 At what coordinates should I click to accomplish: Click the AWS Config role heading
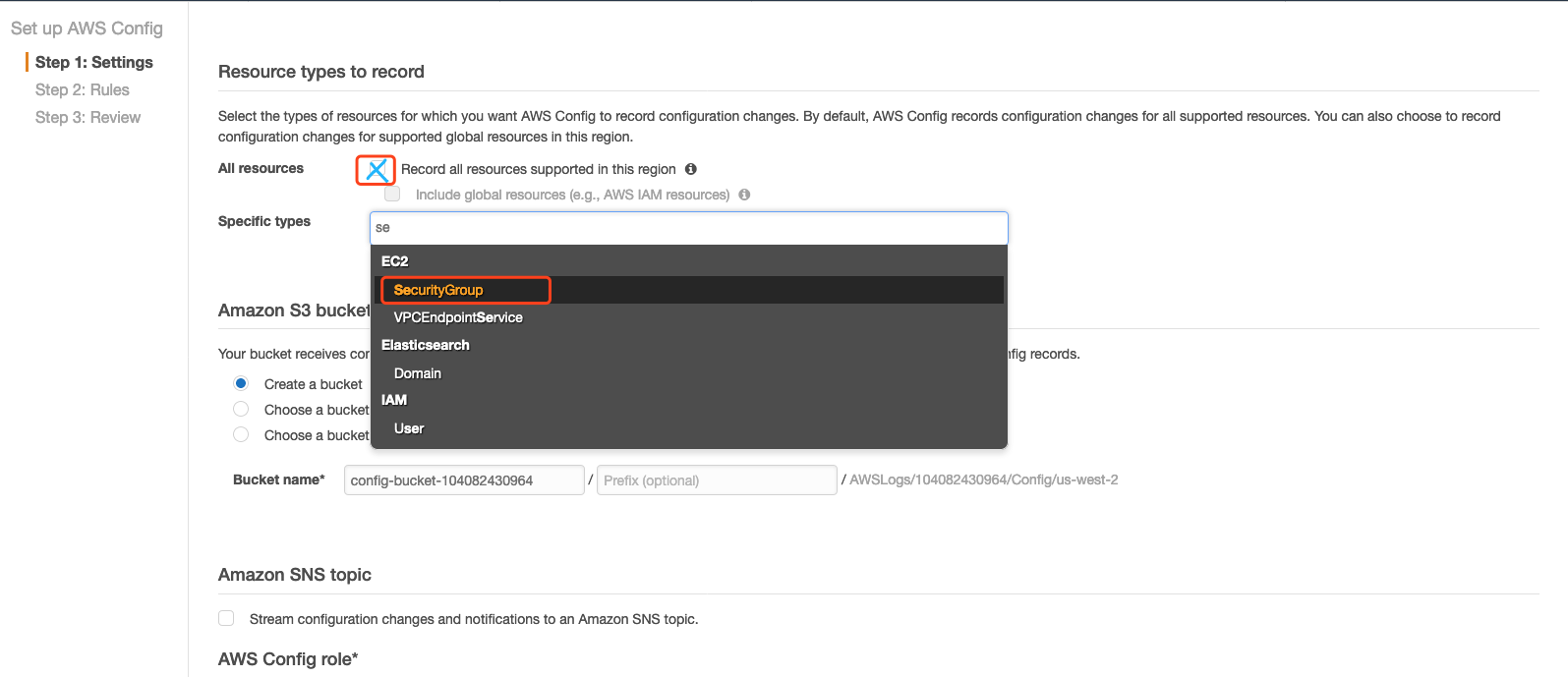tap(288, 659)
